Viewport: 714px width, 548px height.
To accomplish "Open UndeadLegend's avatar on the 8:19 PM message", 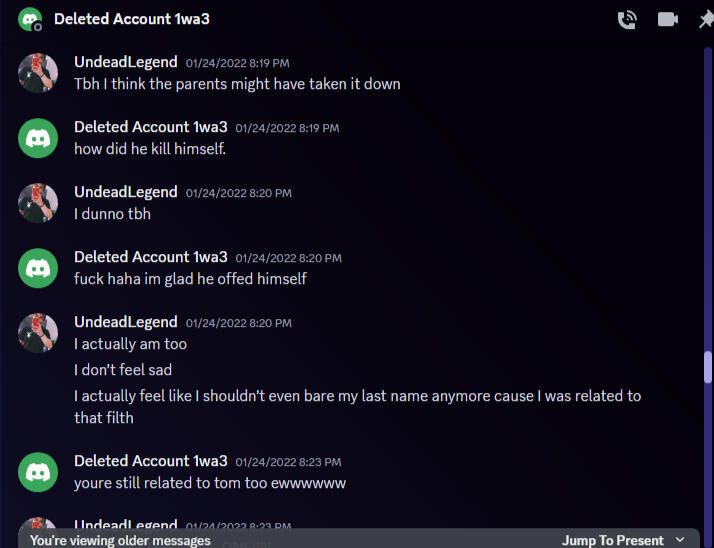I will coord(38,73).
